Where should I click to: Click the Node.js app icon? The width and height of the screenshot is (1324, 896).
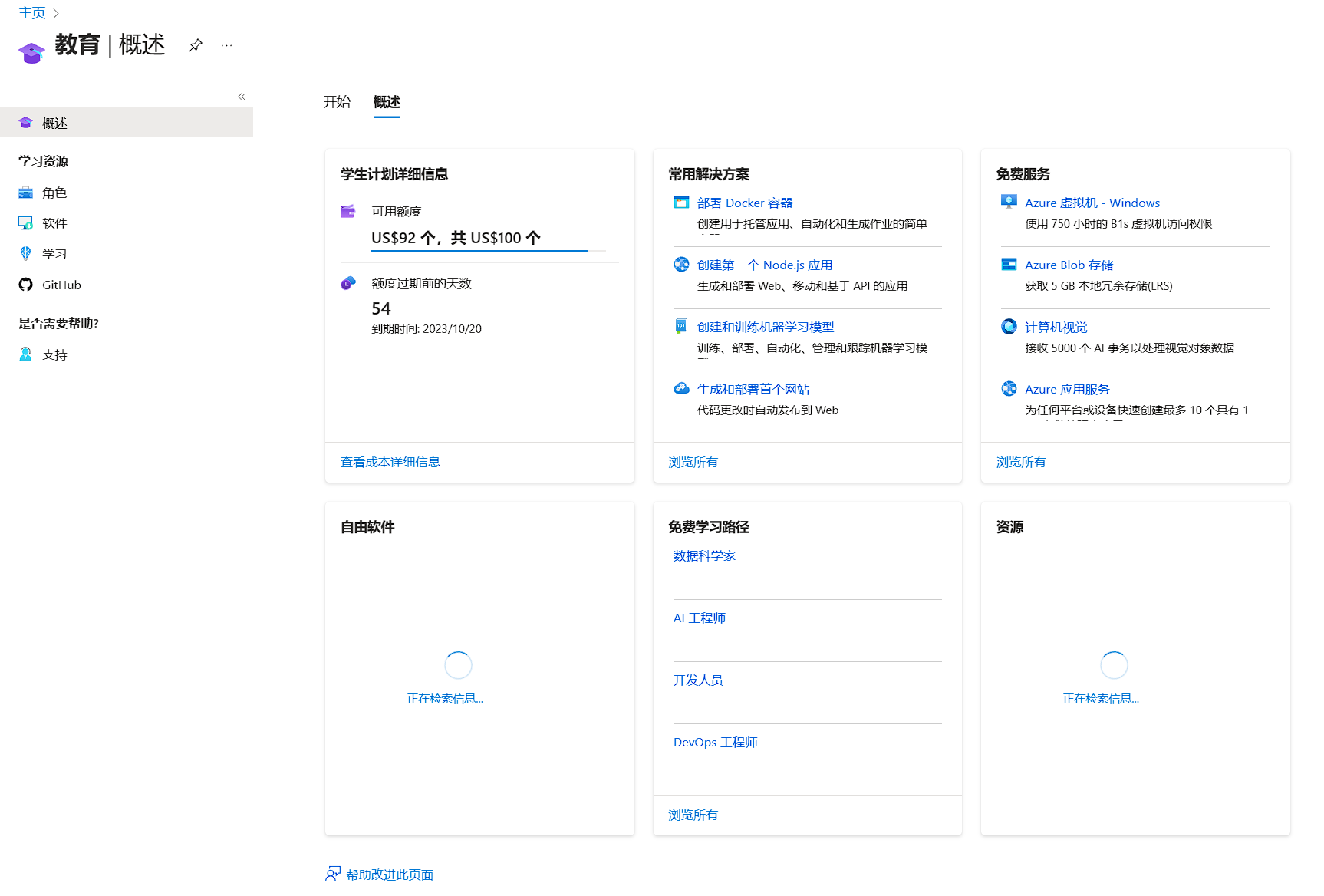point(681,265)
